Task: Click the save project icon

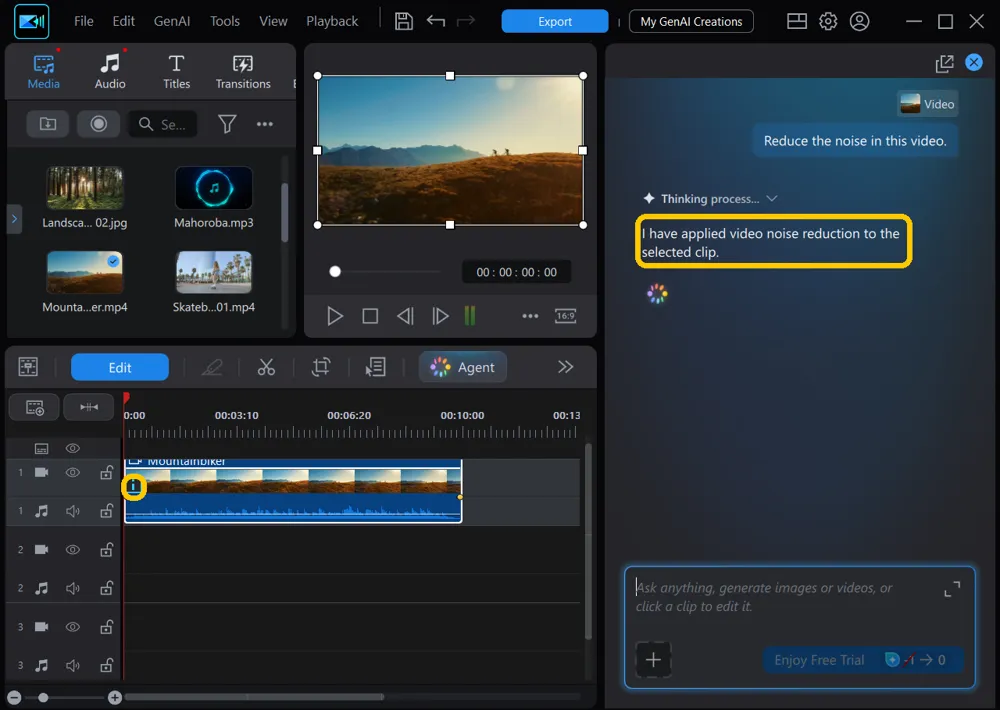Action: (x=403, y=21)
